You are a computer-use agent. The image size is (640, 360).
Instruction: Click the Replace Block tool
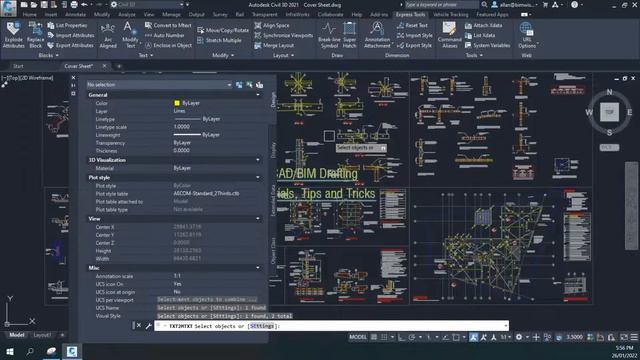coord(36,35)
